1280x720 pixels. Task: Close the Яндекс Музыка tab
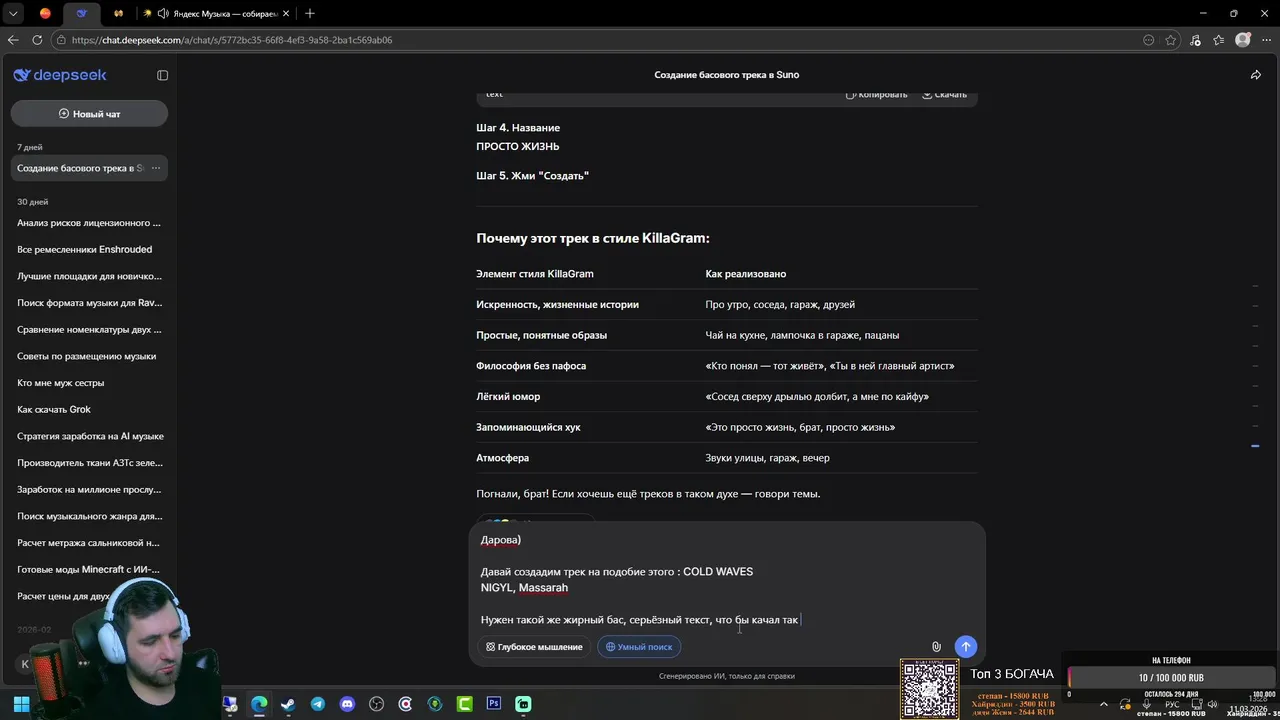click(x=288, y=13)
